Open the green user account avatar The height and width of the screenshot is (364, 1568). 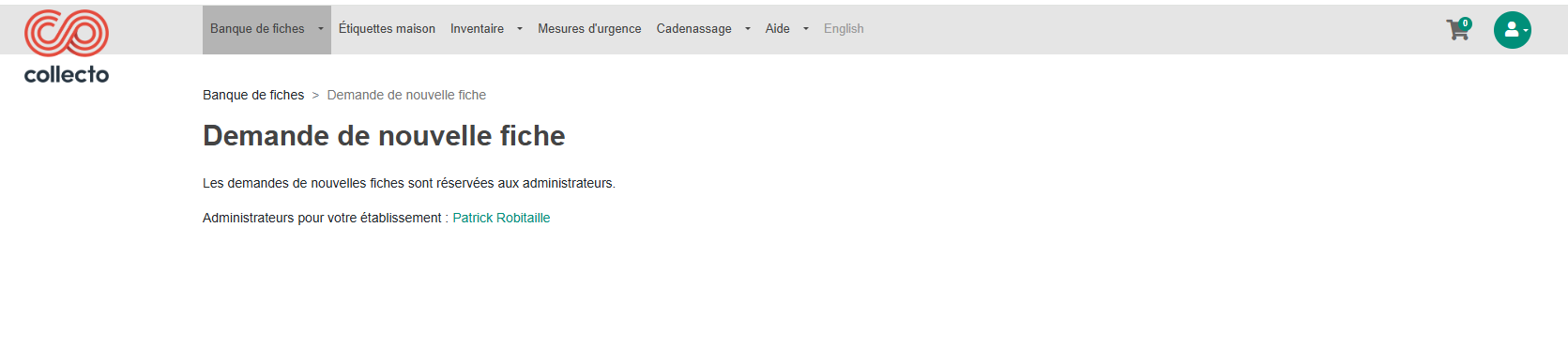pos(1512,30)
